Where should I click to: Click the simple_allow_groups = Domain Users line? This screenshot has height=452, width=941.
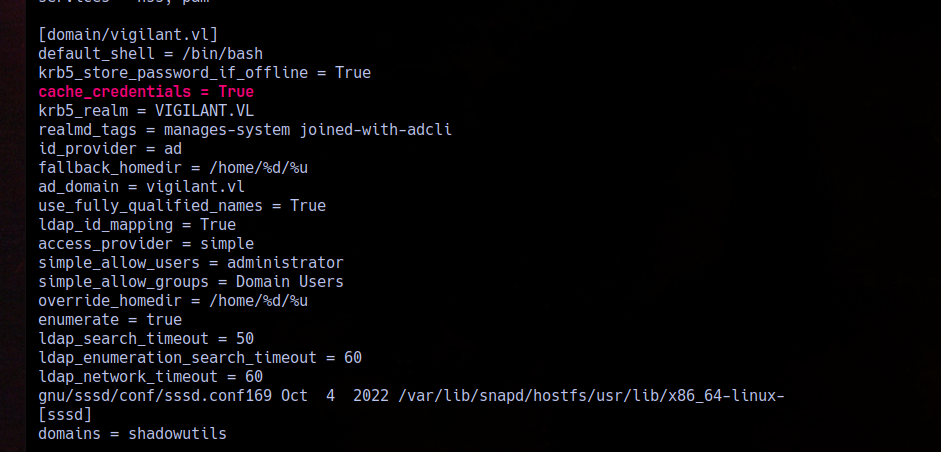point(191,282)
